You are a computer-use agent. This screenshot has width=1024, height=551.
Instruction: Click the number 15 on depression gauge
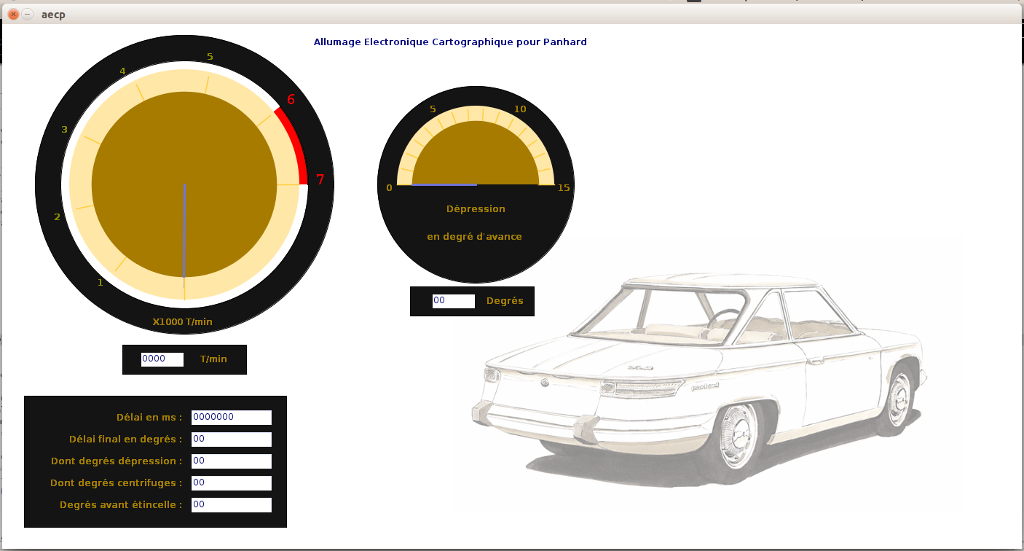(x=564, y=188)
